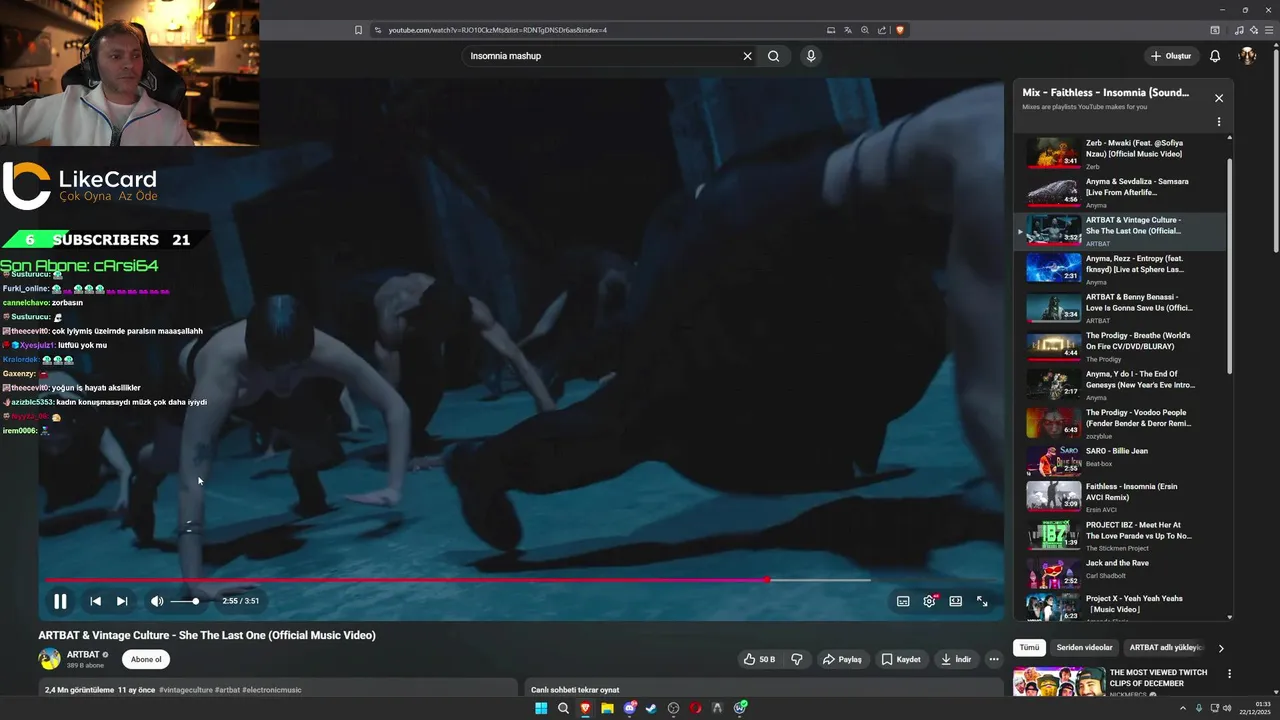Image resolution: width=1280 pixels, height=720 pixels.
Task: Open the notifications bell
Action: pyautogui.click(x=1215, y=56)
